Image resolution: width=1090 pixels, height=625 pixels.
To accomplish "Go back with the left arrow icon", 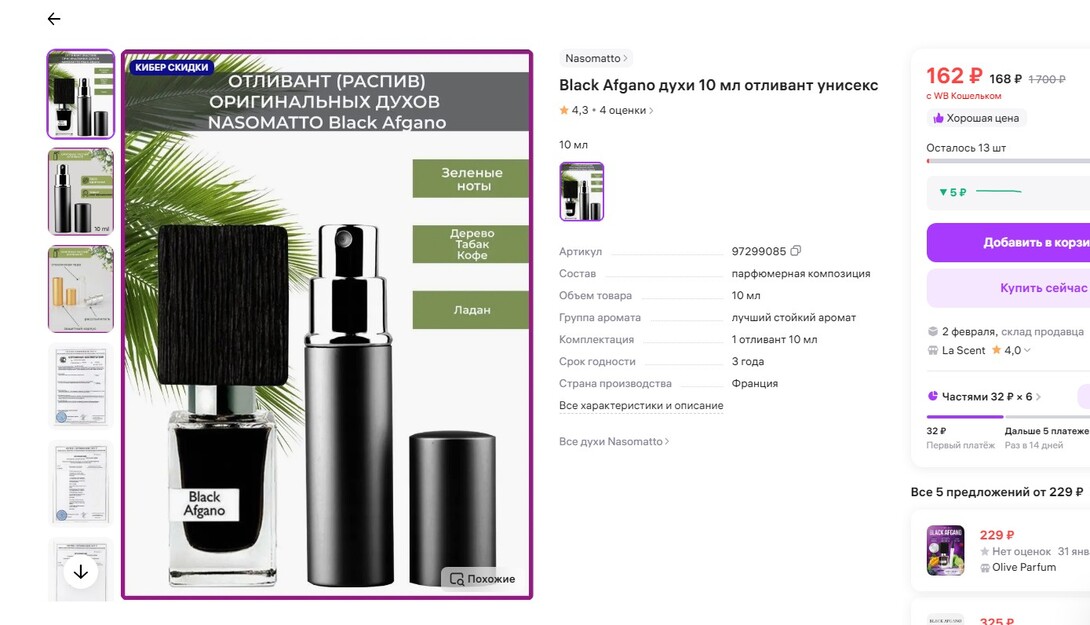I will [54, 19].
